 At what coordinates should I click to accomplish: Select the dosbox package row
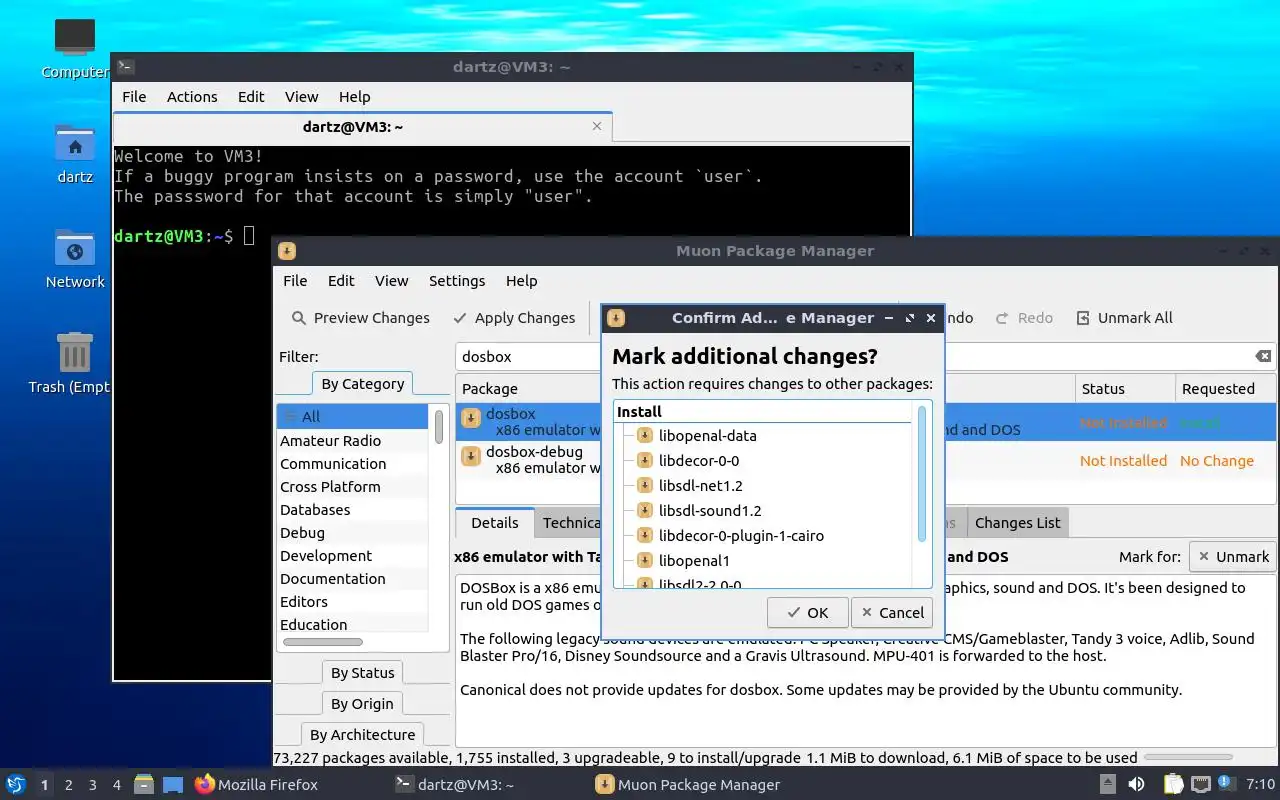point(866,422)
